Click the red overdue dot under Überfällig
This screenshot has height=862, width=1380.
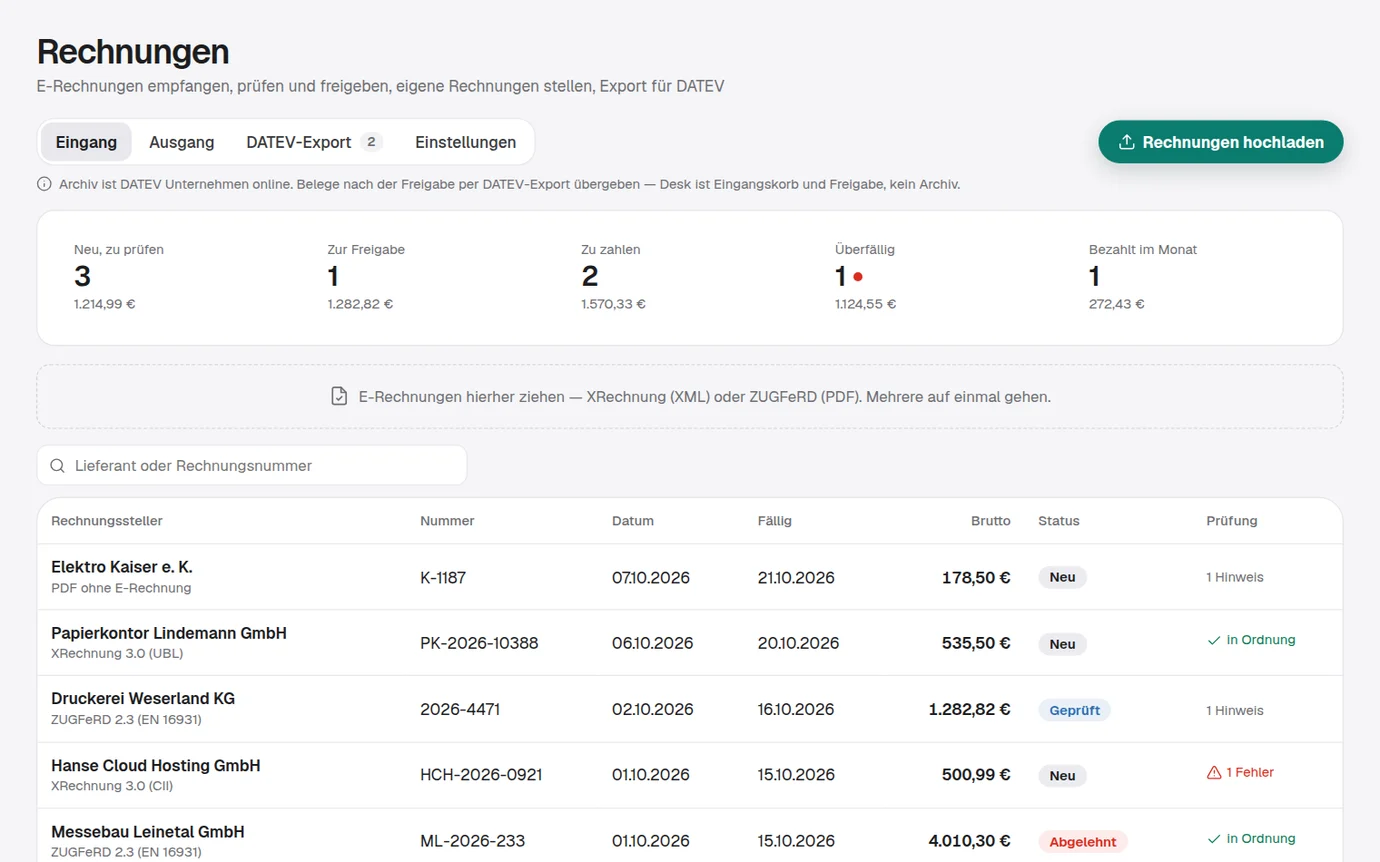coord(858,277)
